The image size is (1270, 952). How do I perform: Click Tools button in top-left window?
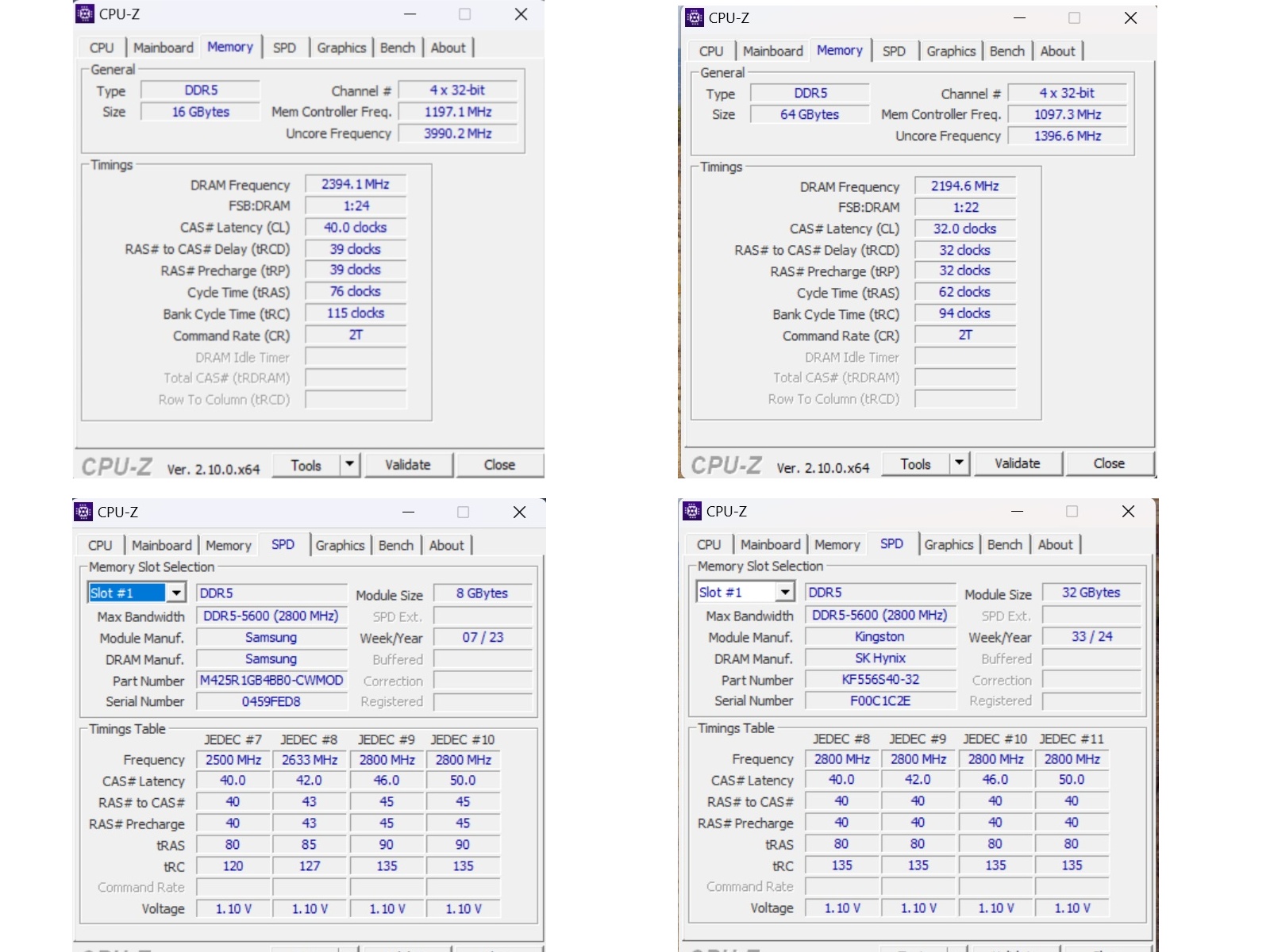click(306, 465)
